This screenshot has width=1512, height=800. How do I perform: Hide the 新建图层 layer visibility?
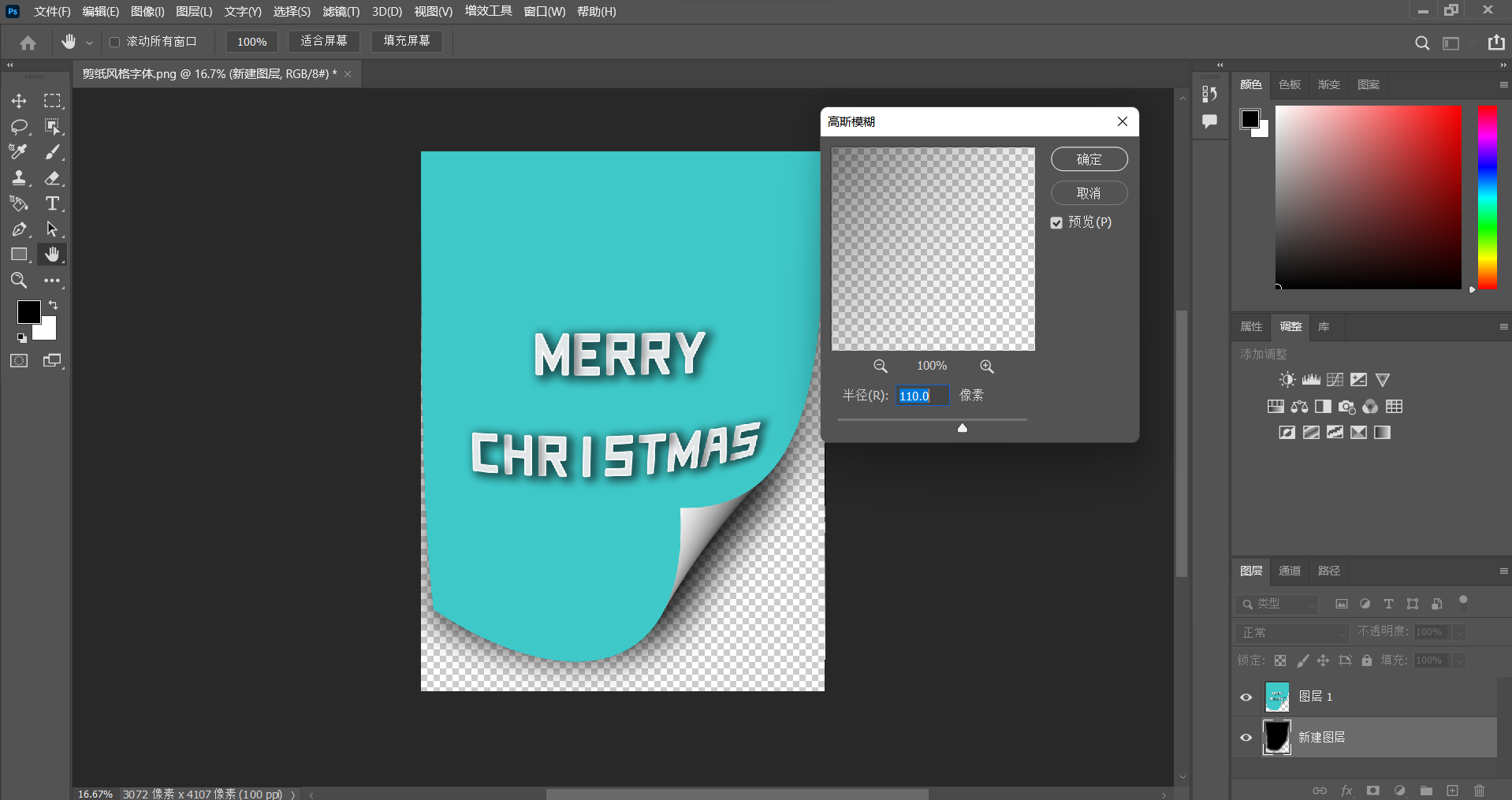[x=1246, y=738]
